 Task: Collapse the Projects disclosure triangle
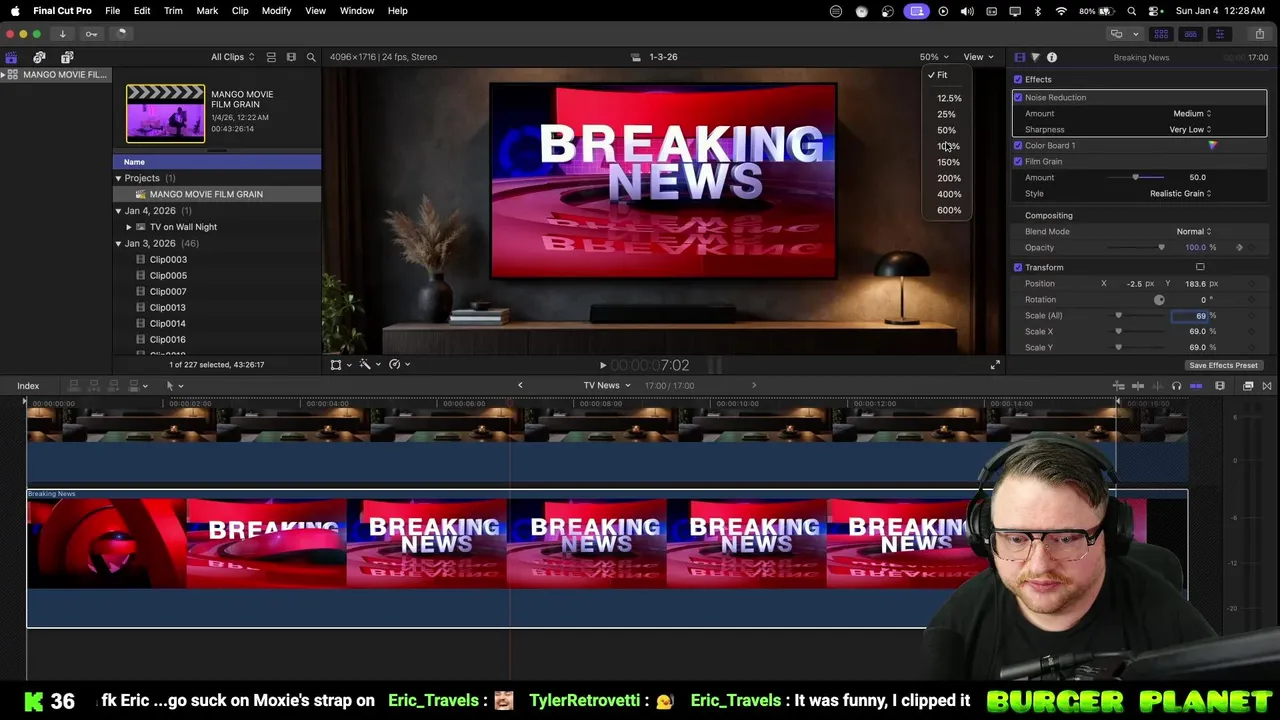click(x=118, y=178)
